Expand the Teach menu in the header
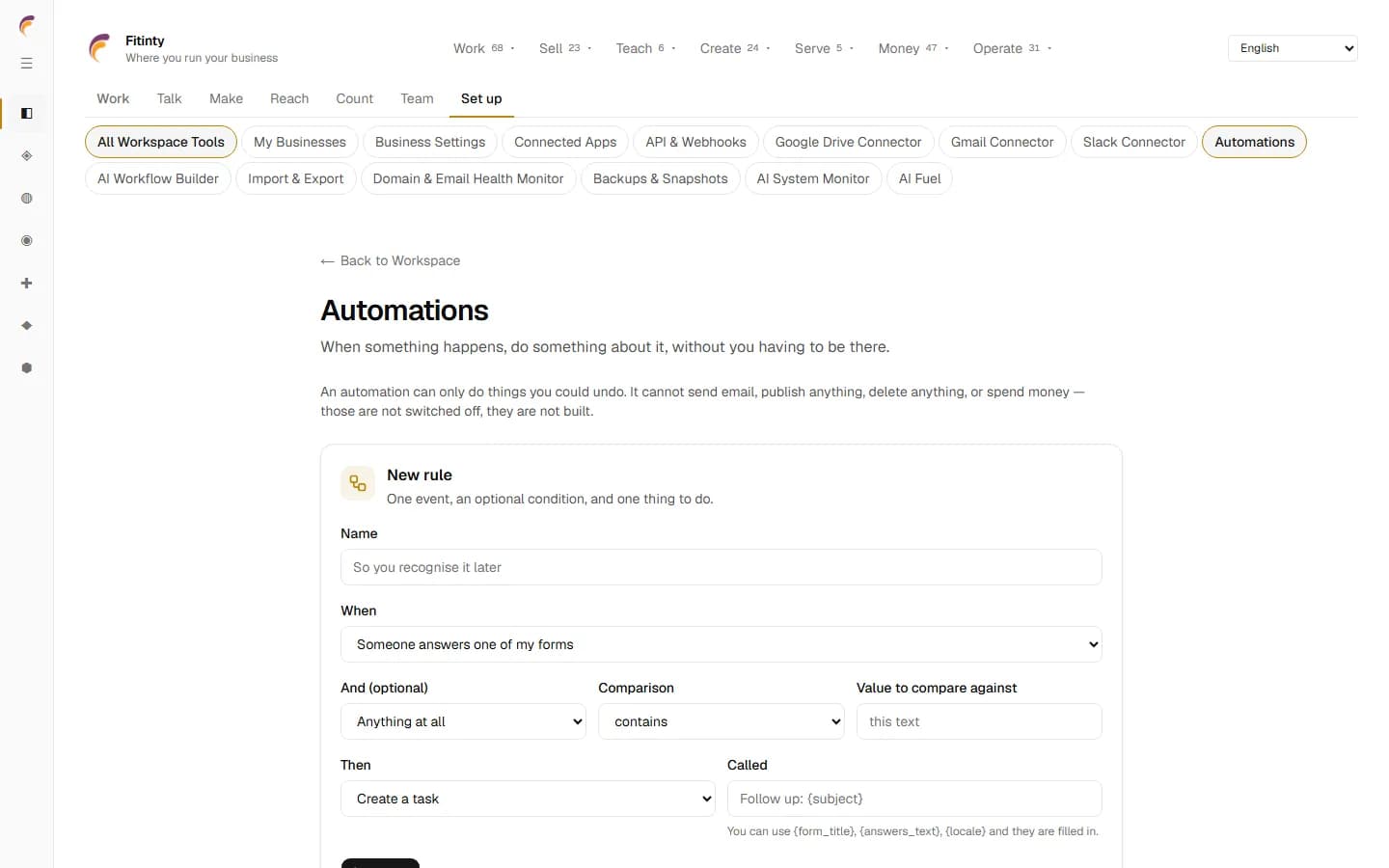 [x=645, y=48]
